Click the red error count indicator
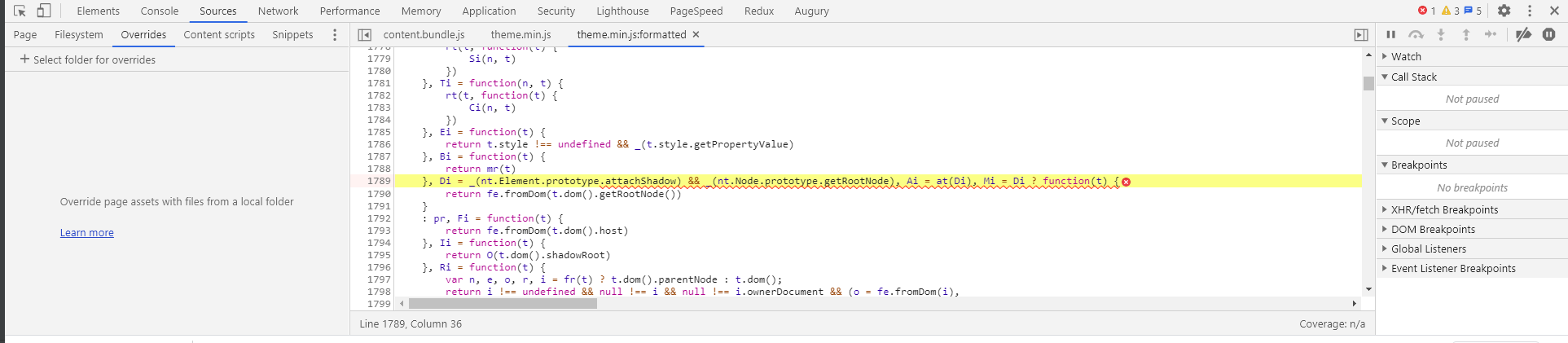The image size is (1568, 343). pyautogui.click(x=1426, y=11)
